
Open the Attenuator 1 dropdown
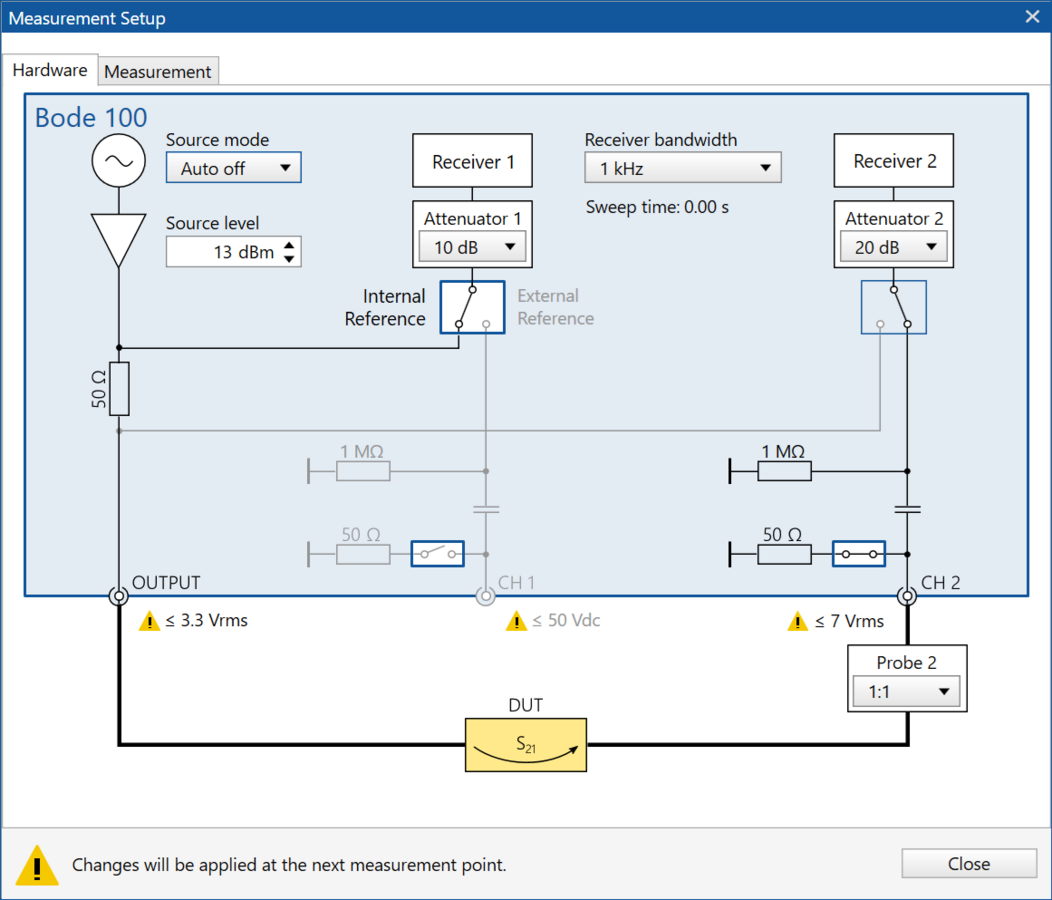tap(472, 247)
